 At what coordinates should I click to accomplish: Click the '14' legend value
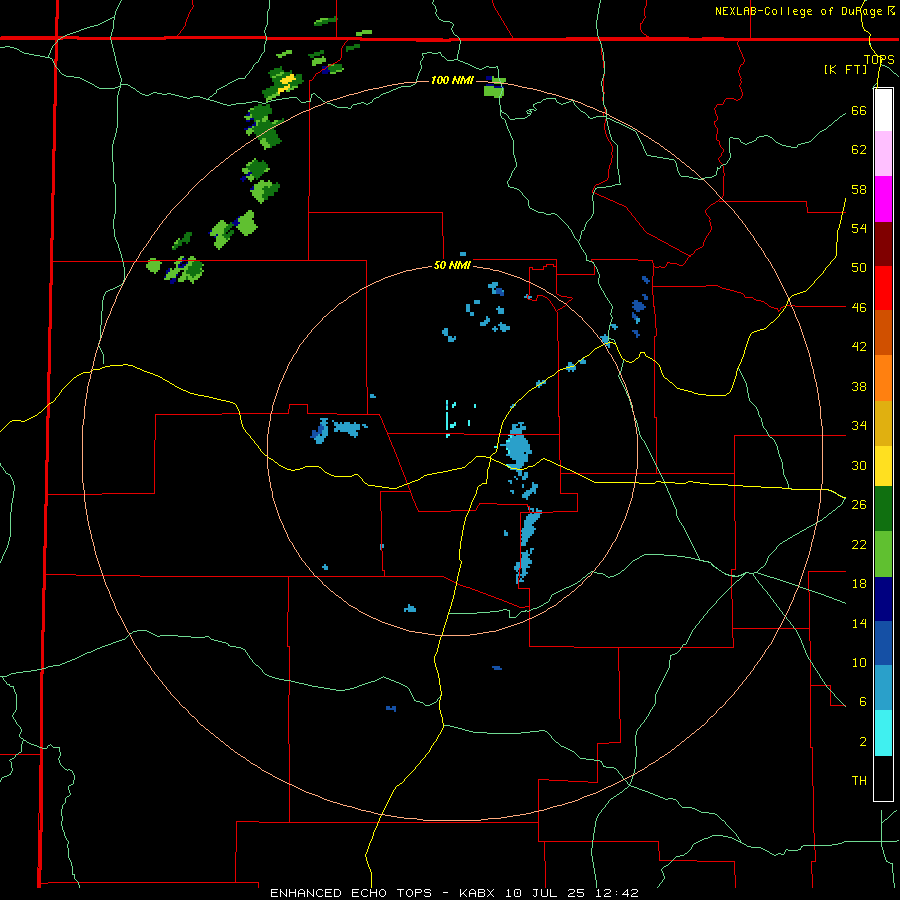pyautogui.click(x=859, y=623)
